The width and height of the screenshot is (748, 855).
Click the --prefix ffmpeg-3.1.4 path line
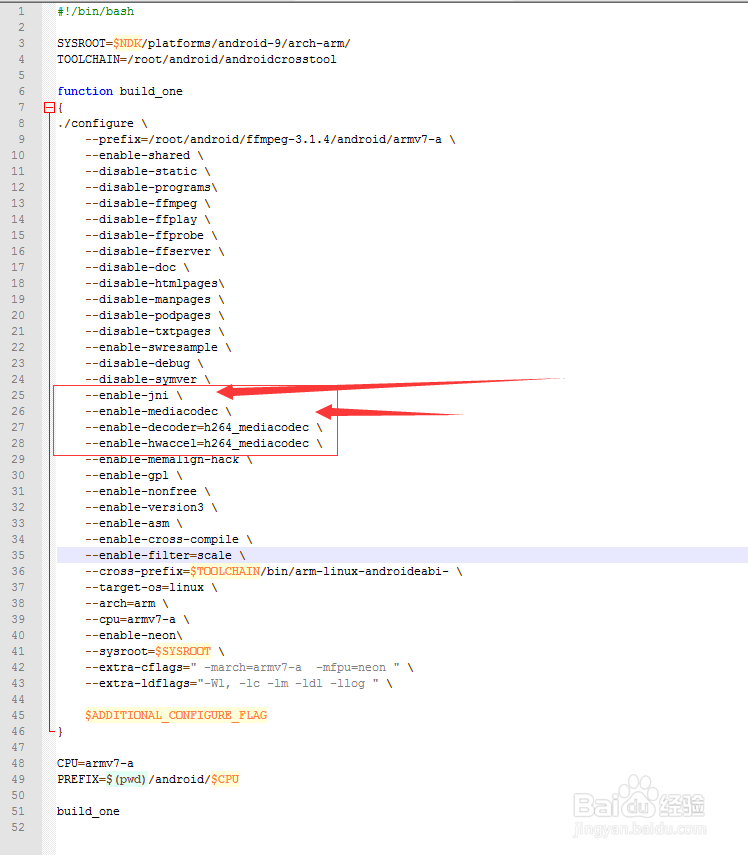(x=270, y=139)
